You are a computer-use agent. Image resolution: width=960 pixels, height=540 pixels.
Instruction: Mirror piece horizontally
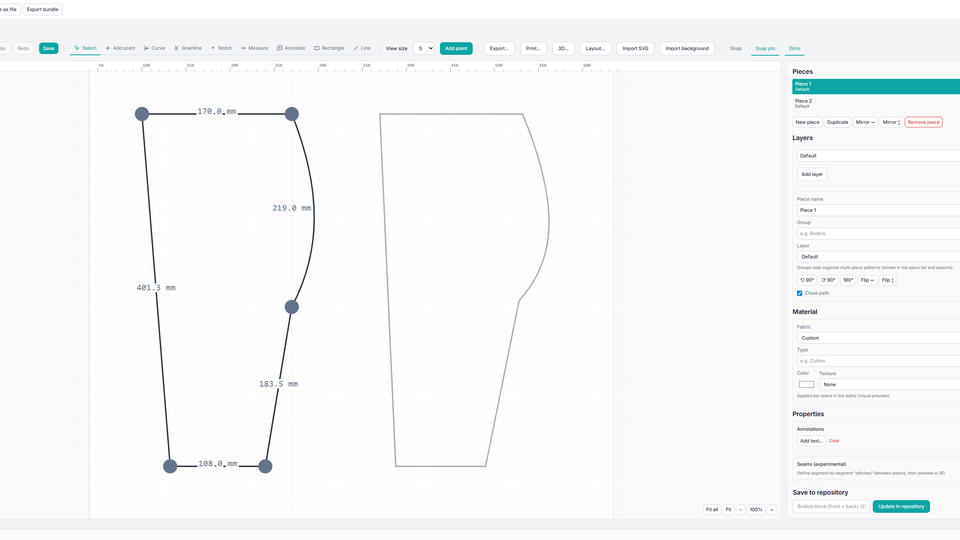(x=865, y=122)
